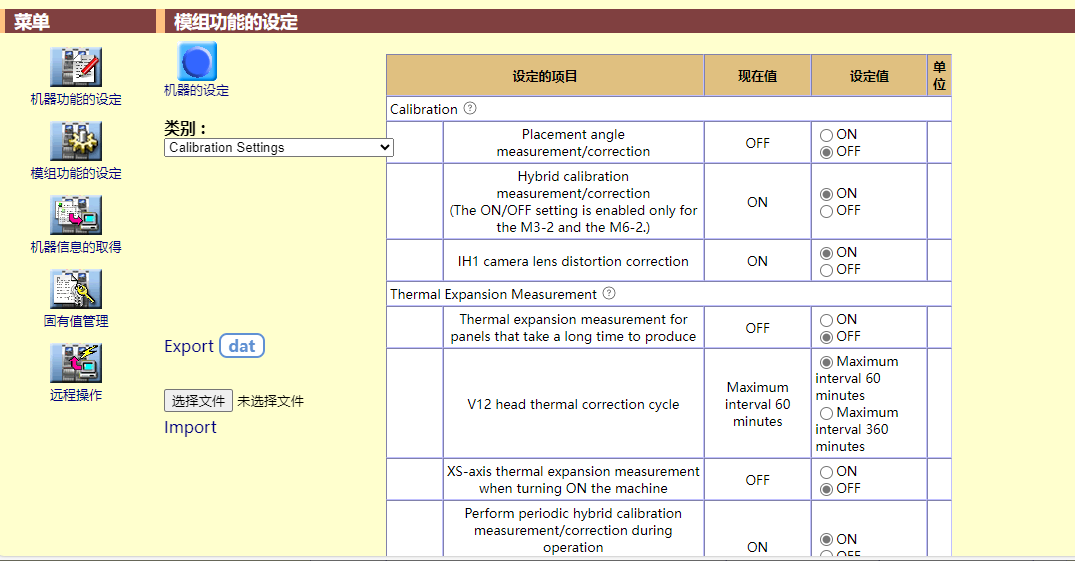Viewport: 1075px width, 561px height.
Task: Click the blue 机器的设定 circle icon
Action: pyautogui.click(x=197, y=62)
